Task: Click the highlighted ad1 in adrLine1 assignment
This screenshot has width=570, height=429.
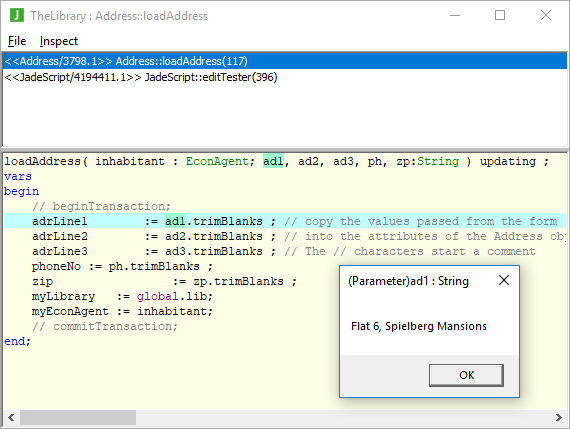Action: (x=175, y=221)
